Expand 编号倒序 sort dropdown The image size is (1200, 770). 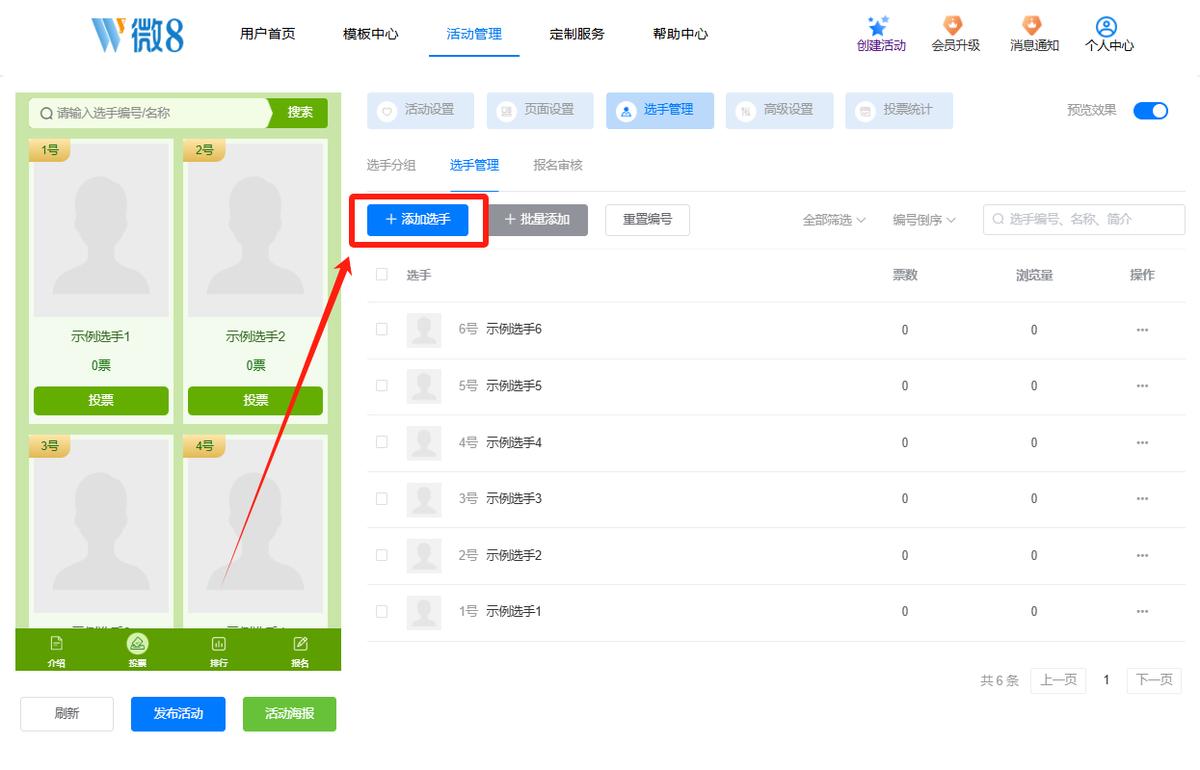point(924,220)
